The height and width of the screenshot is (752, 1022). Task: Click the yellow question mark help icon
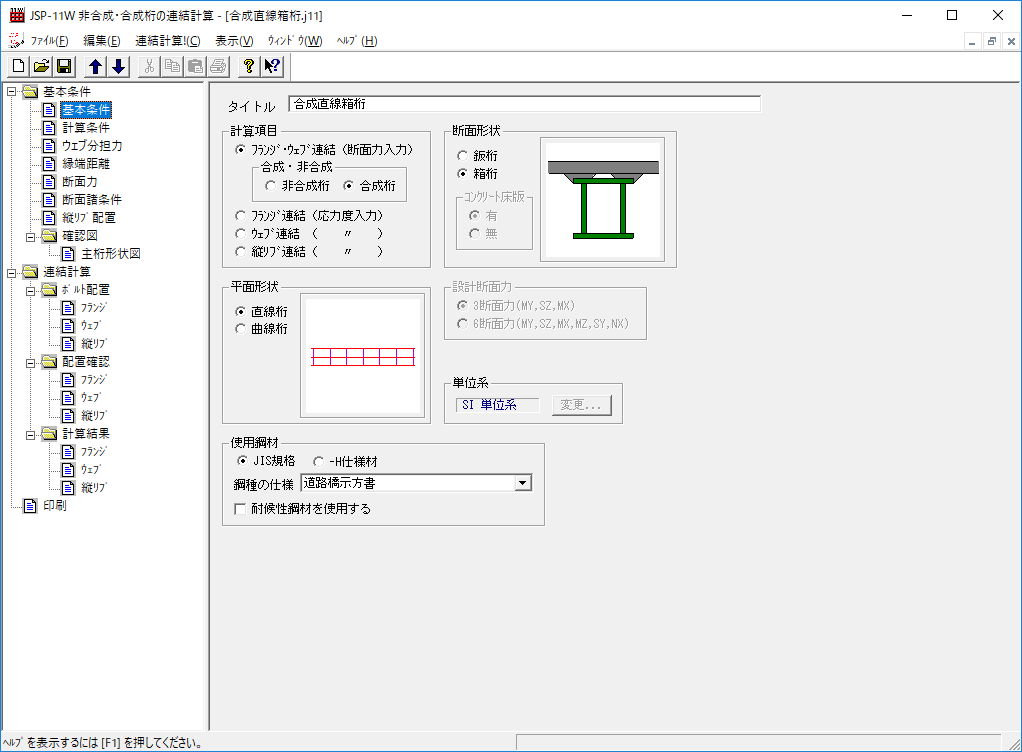(x=249, y=66)
